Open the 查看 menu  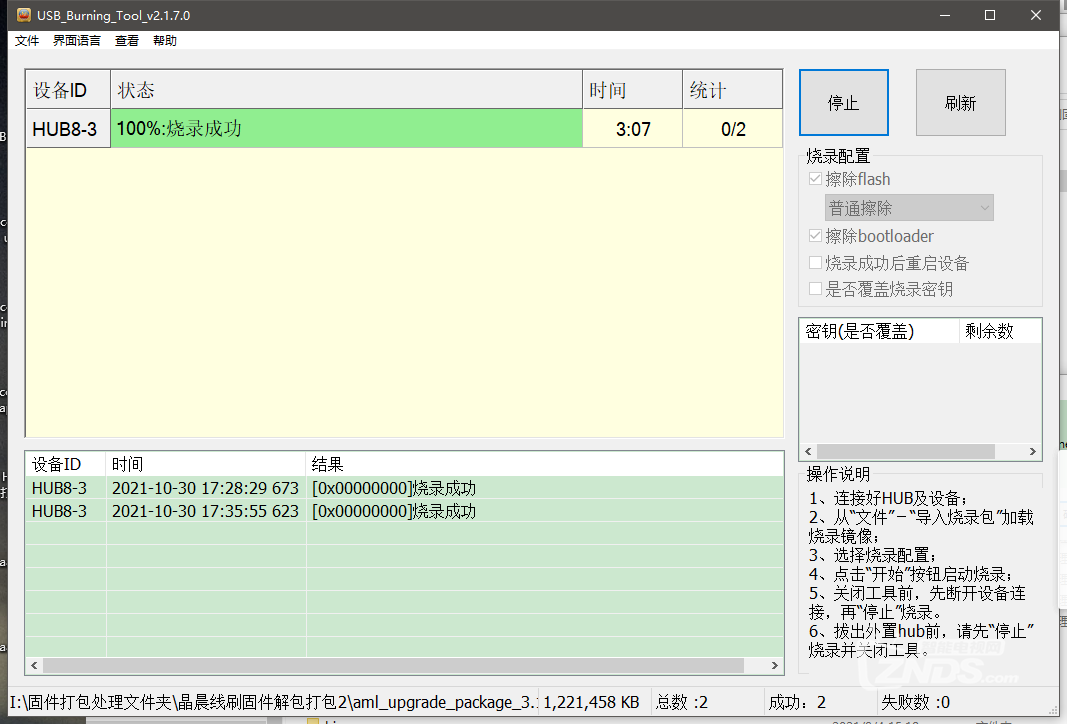pyautogui.click(x=127, y=41)
